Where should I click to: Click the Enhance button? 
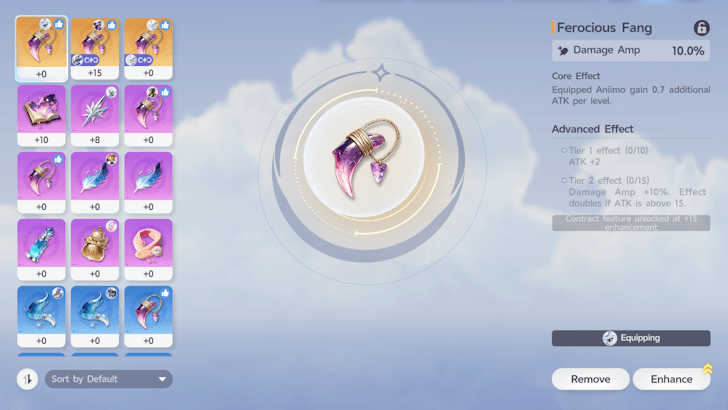point(671,379)
